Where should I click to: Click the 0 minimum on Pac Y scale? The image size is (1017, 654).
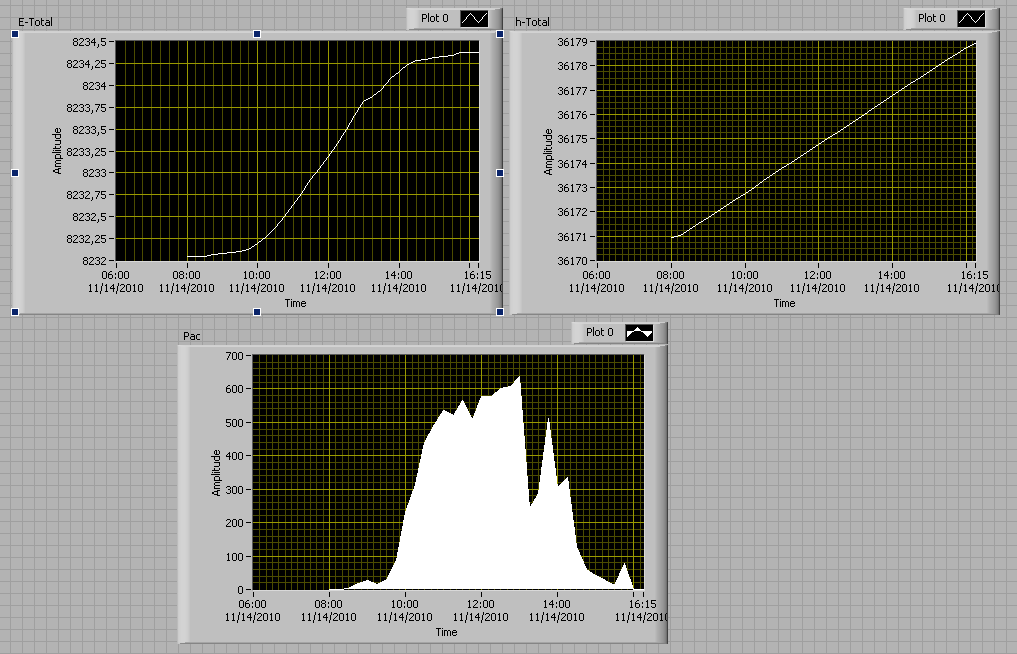click(241, 590)
